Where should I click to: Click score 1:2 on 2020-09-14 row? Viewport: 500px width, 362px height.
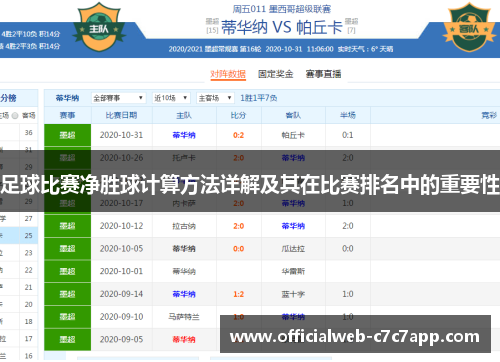[x=238, y=294]
